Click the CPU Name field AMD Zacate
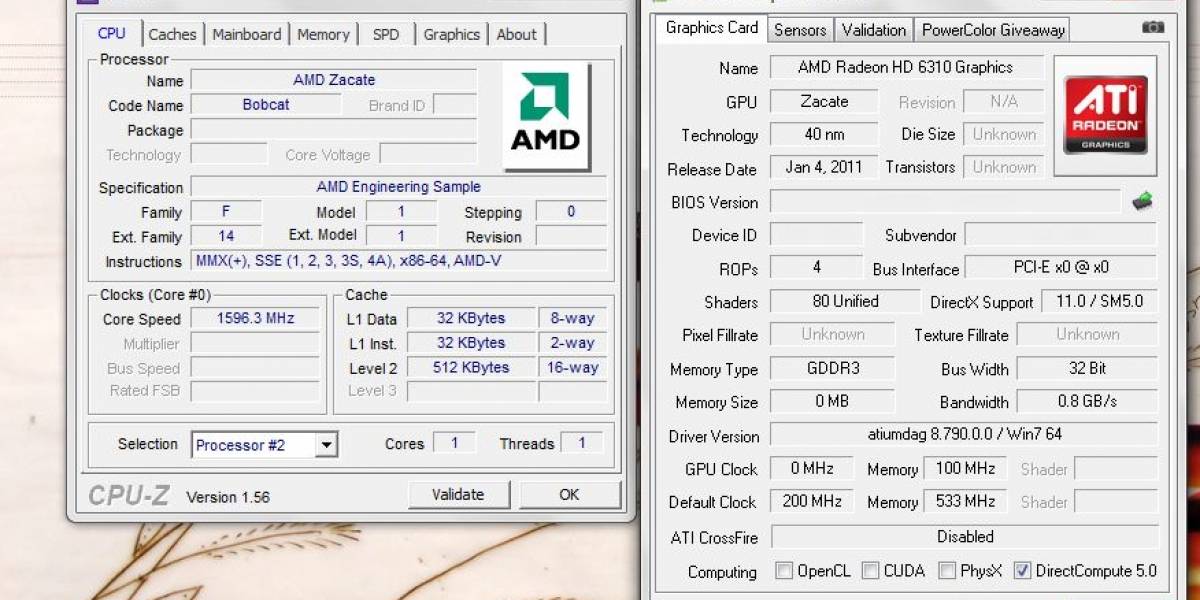 [x=334, y=80]
